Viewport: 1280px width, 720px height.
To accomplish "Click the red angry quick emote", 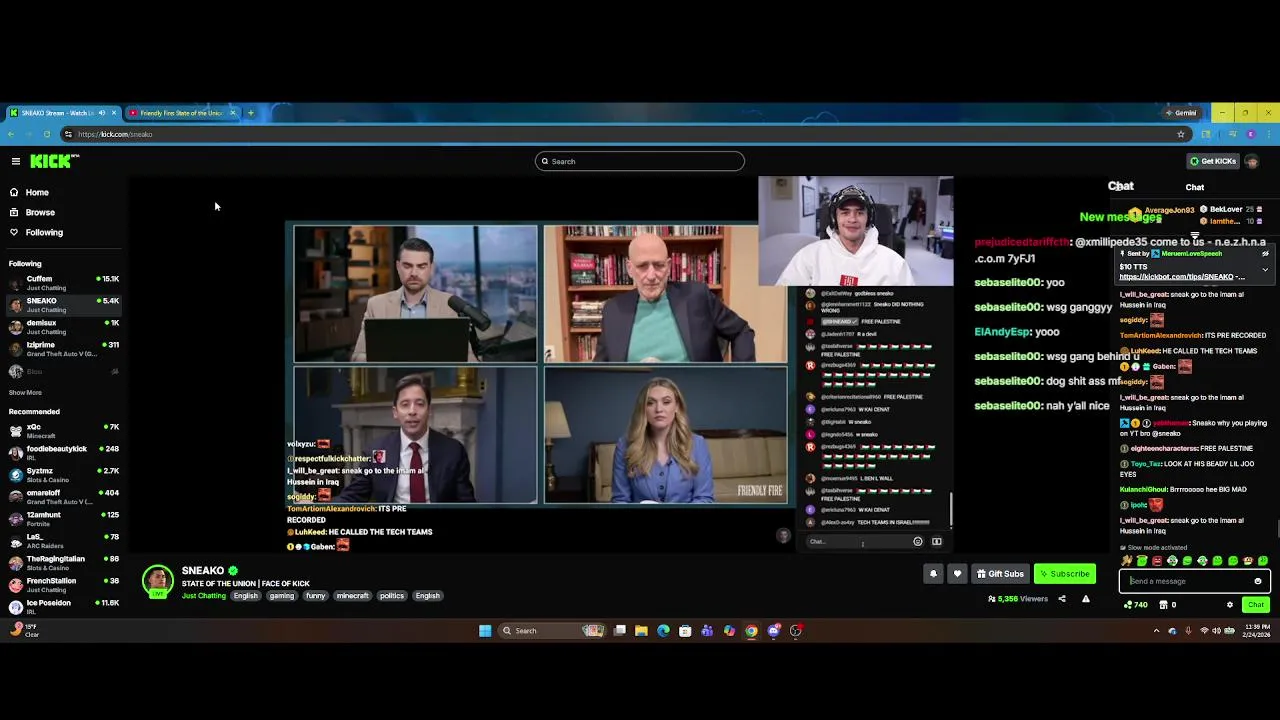I will pyautogui.click(x=1157, y=561).
